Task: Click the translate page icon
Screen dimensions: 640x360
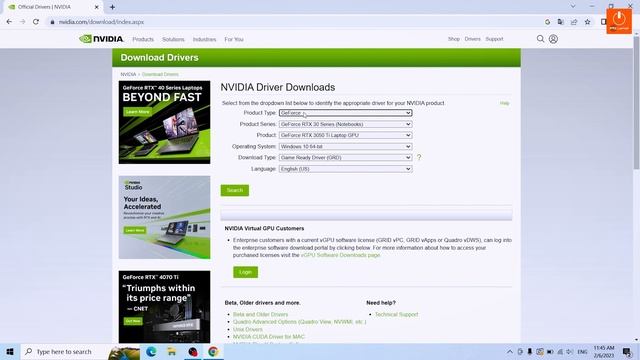Action: (x=560, y=22)
